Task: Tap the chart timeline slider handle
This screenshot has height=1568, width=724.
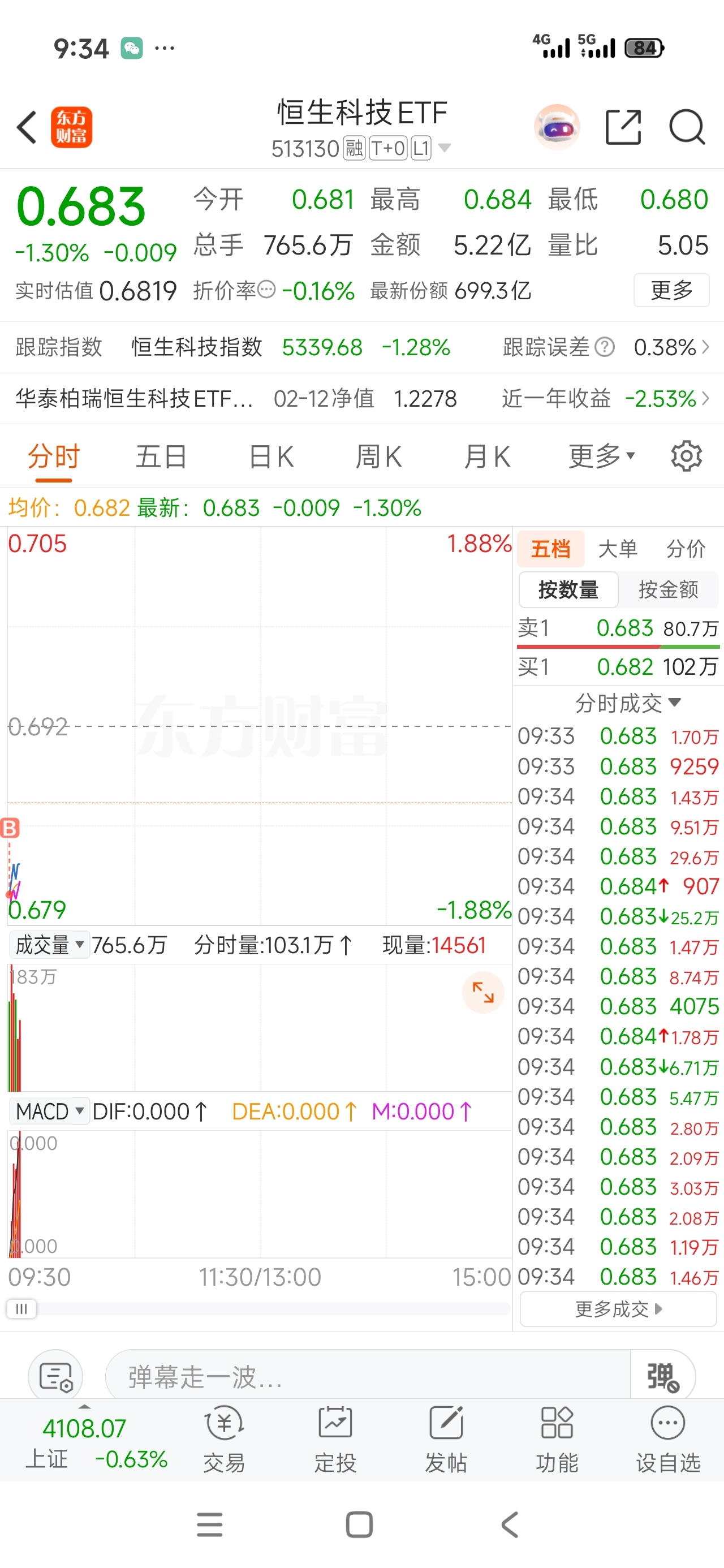Action: click(21, 1309)
